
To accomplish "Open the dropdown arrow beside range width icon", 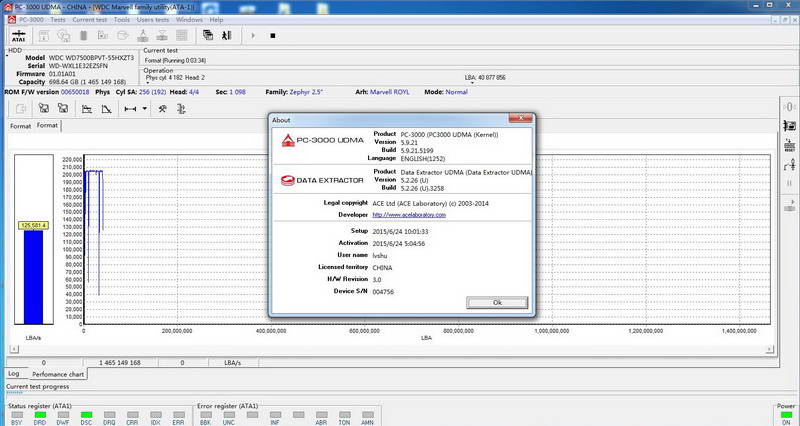I will (x=144, y=109).
